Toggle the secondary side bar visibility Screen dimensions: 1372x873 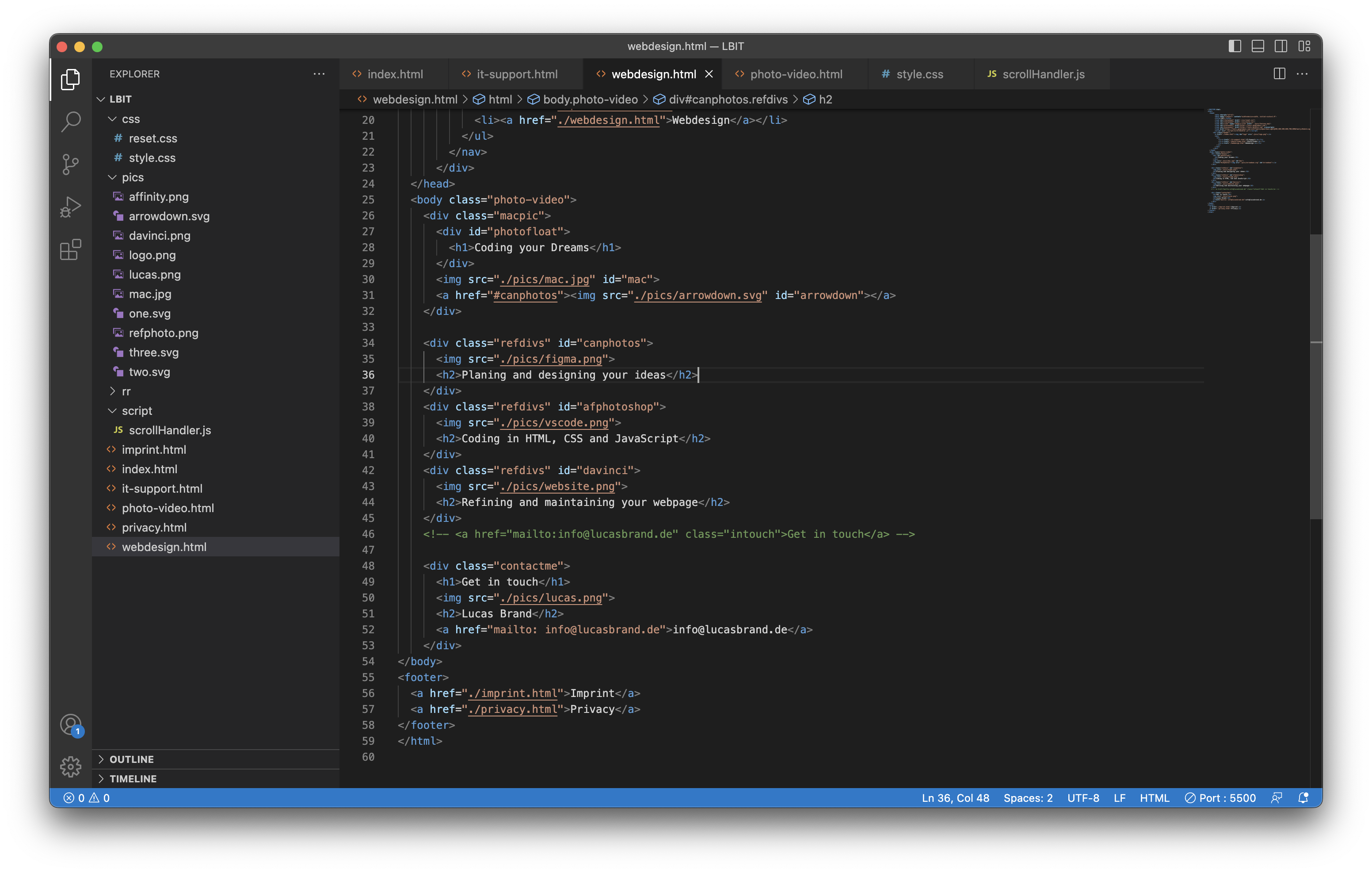point(1280,46)
